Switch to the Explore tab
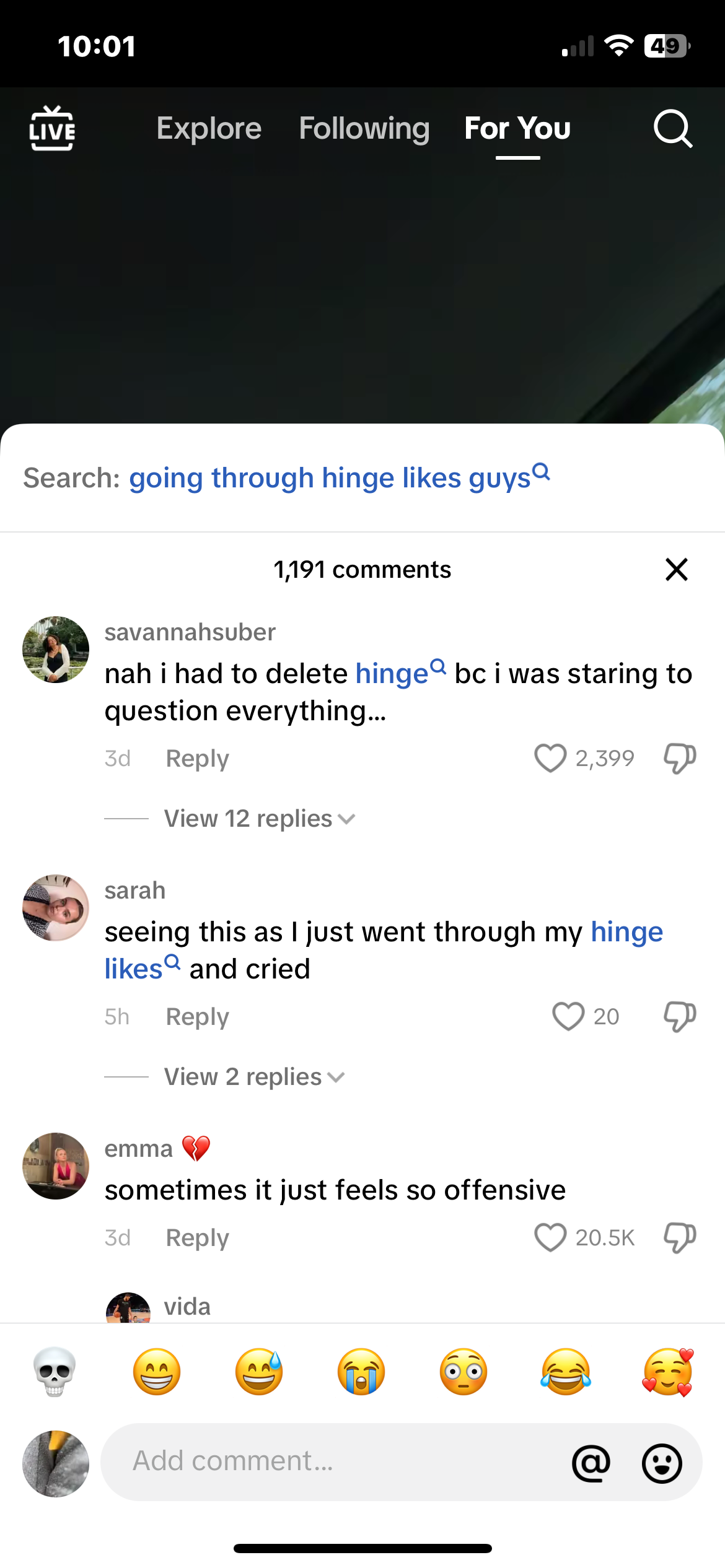The image size is (725, 1568). pos(209,129)
